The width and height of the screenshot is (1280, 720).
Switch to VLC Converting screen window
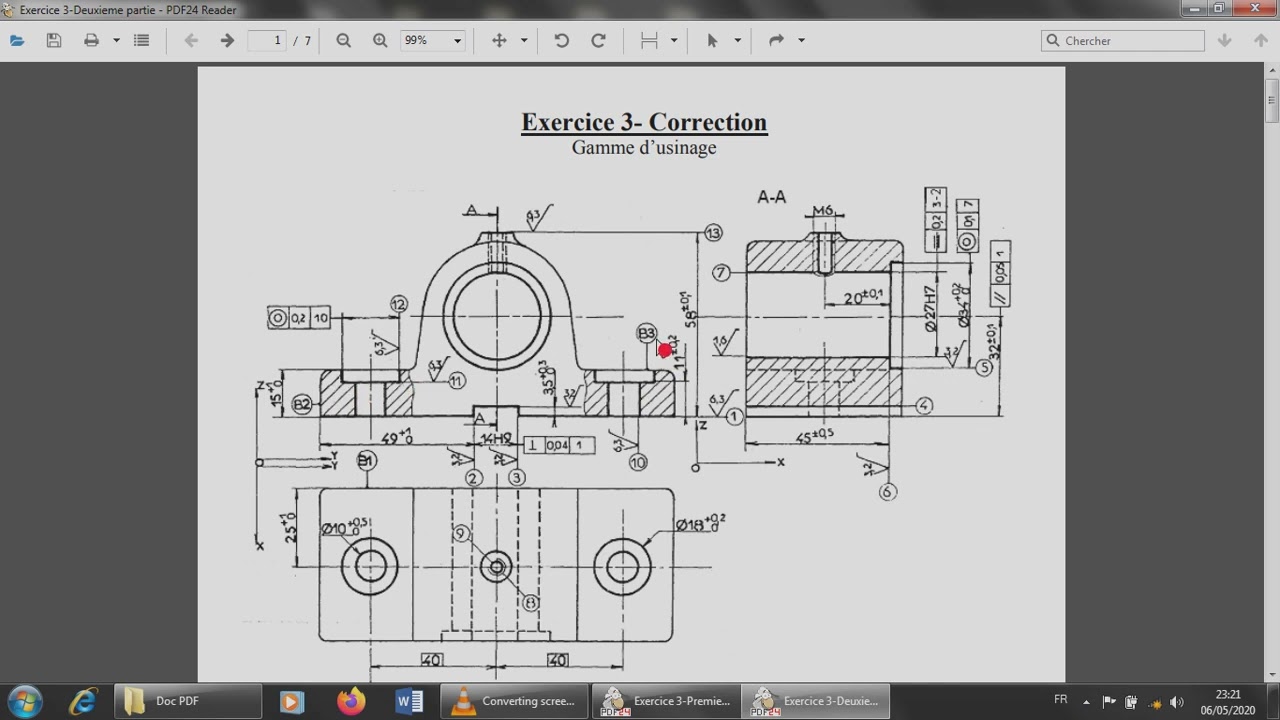click(x=513, y=701)
